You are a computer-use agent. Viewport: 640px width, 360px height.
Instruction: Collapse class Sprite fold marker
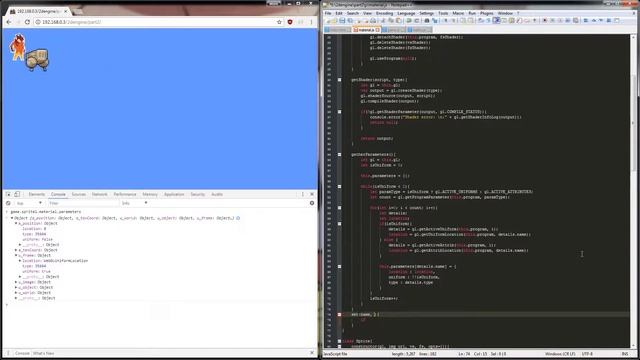coord(339,341)
